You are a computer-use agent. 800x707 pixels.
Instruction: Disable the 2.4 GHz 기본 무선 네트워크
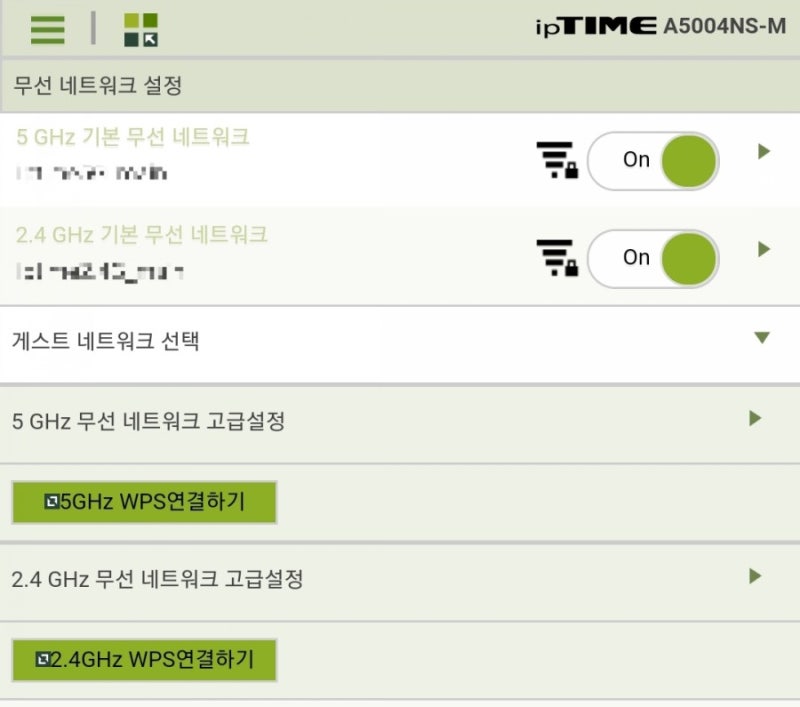coord(655,258)
